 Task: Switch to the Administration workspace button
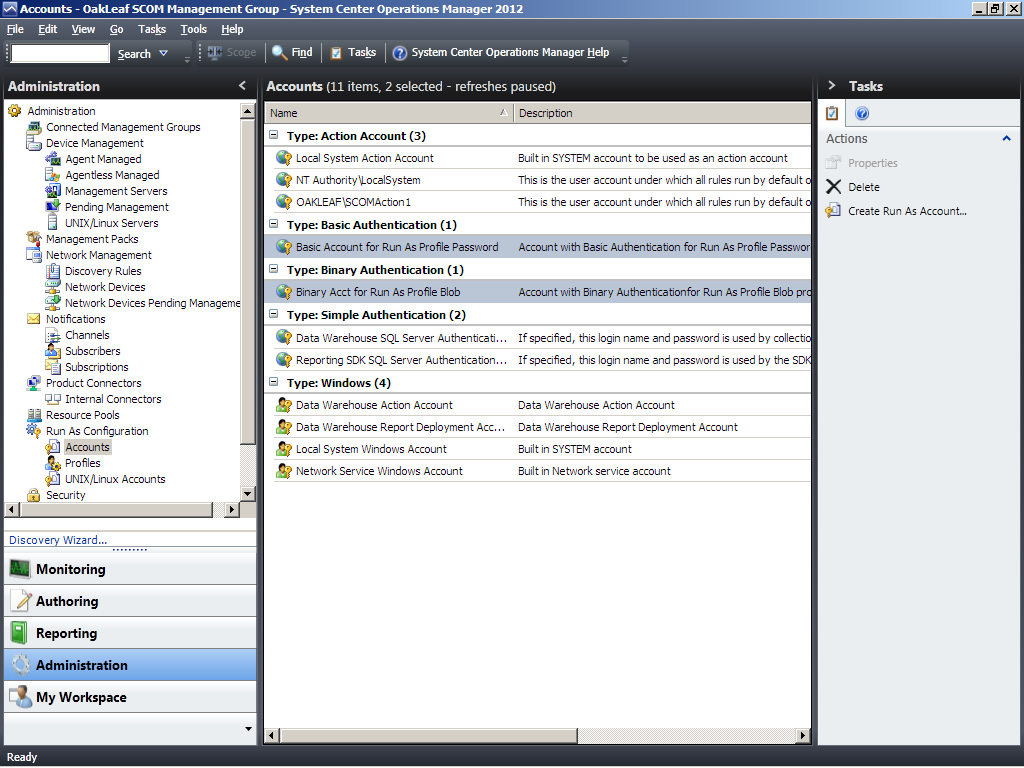click(130, 665)
